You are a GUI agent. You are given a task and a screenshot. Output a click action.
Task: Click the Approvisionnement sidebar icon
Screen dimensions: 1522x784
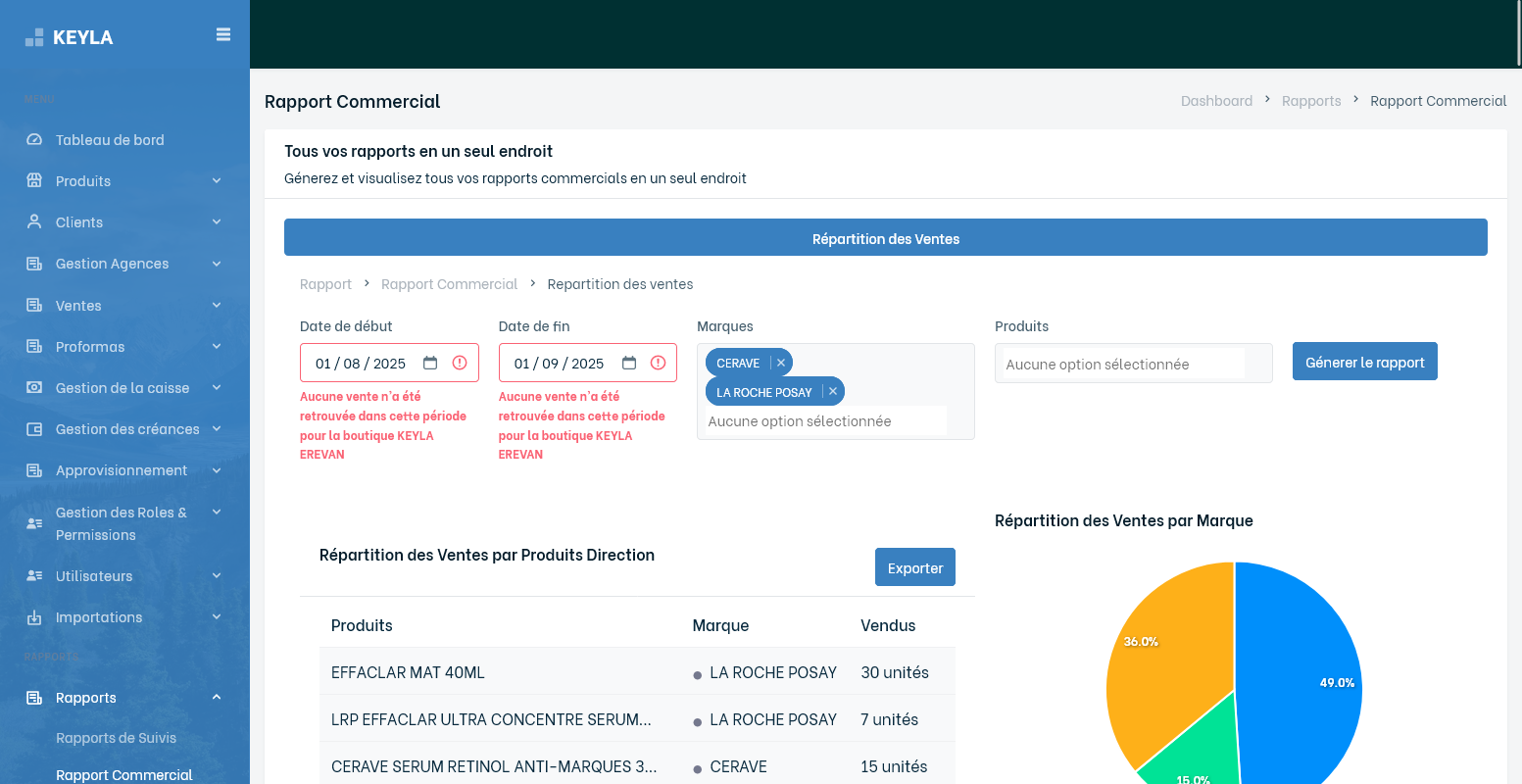[34, 470]
